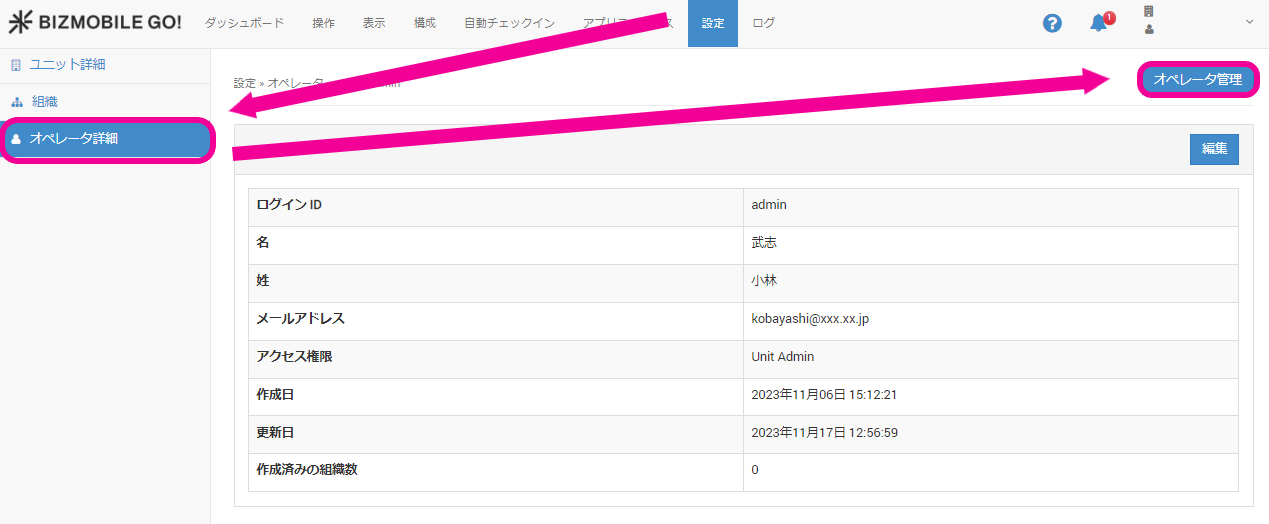Click the 編集 button to edit operator
This screenshot has width=1269, height=524.
(1214, 149)
